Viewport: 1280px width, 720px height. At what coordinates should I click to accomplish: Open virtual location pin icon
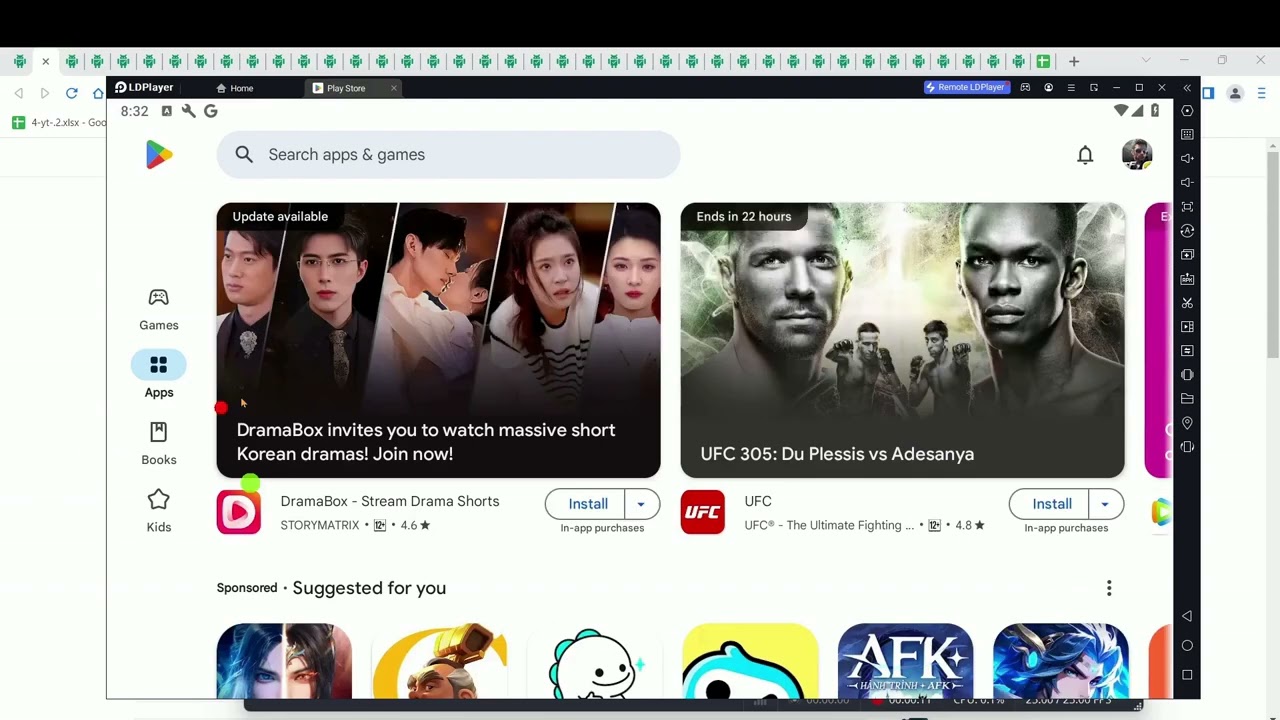click(1187, 423)
